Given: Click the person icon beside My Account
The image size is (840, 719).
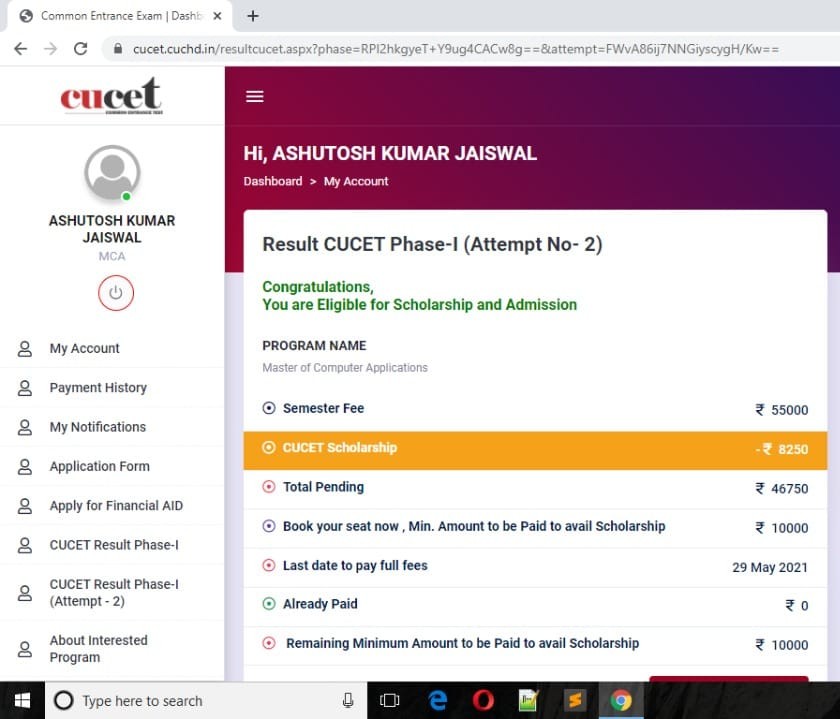Looking at the screenshot, I should tap(25, 349).
